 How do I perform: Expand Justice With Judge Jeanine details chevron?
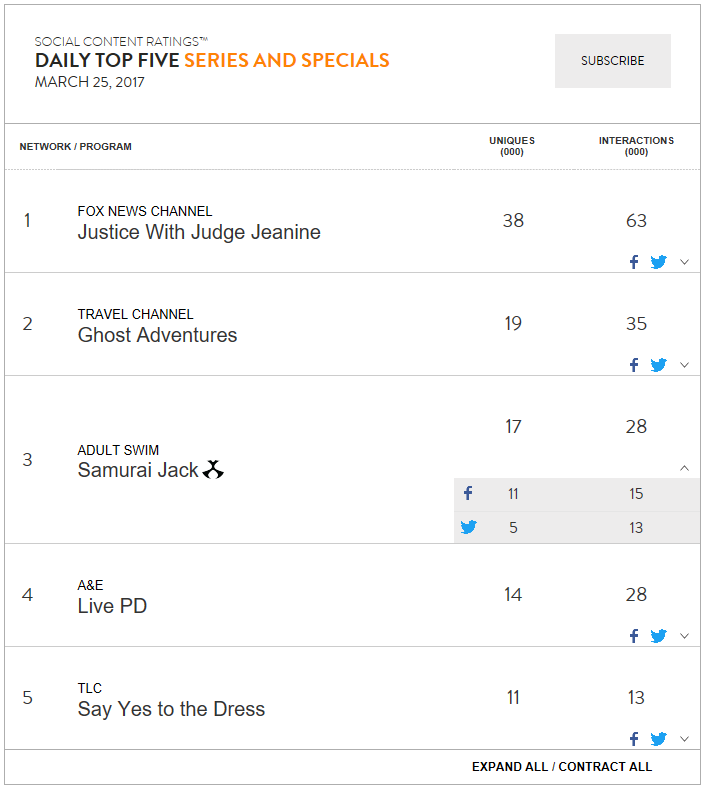pyautogui.click(x=684, y=262)
